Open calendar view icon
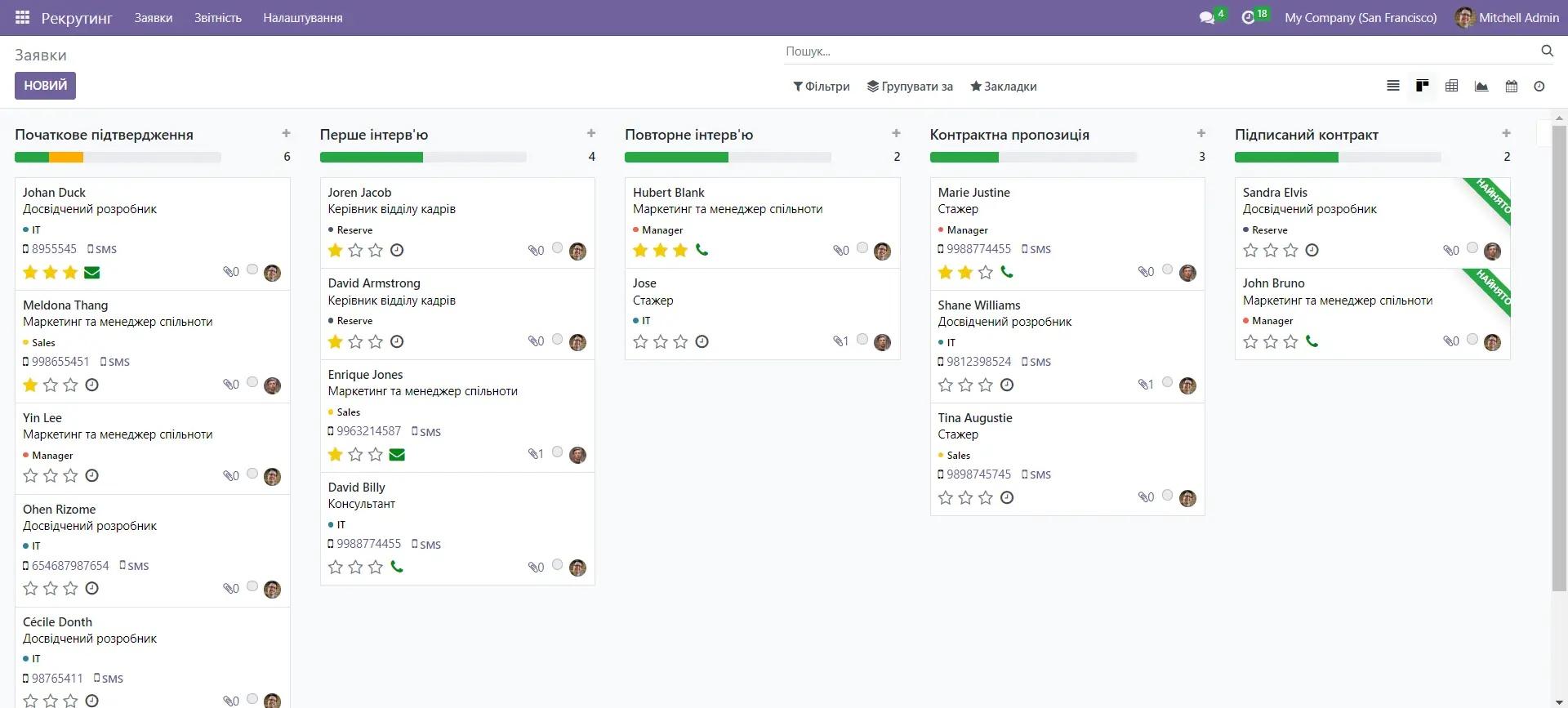This screenshot has width=1568, height=708. (x=1511, y=86)
